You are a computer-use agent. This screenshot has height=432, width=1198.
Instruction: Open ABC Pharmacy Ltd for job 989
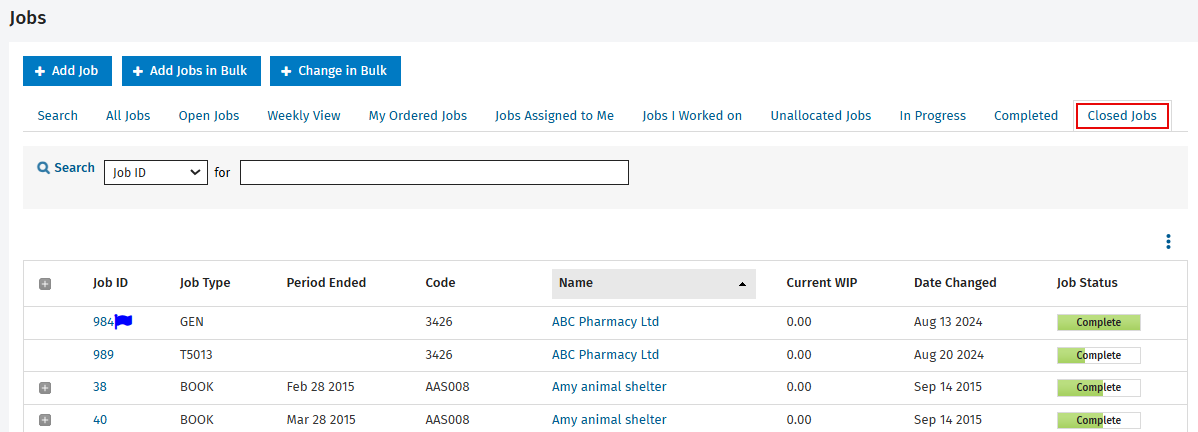tap(605, 355)
